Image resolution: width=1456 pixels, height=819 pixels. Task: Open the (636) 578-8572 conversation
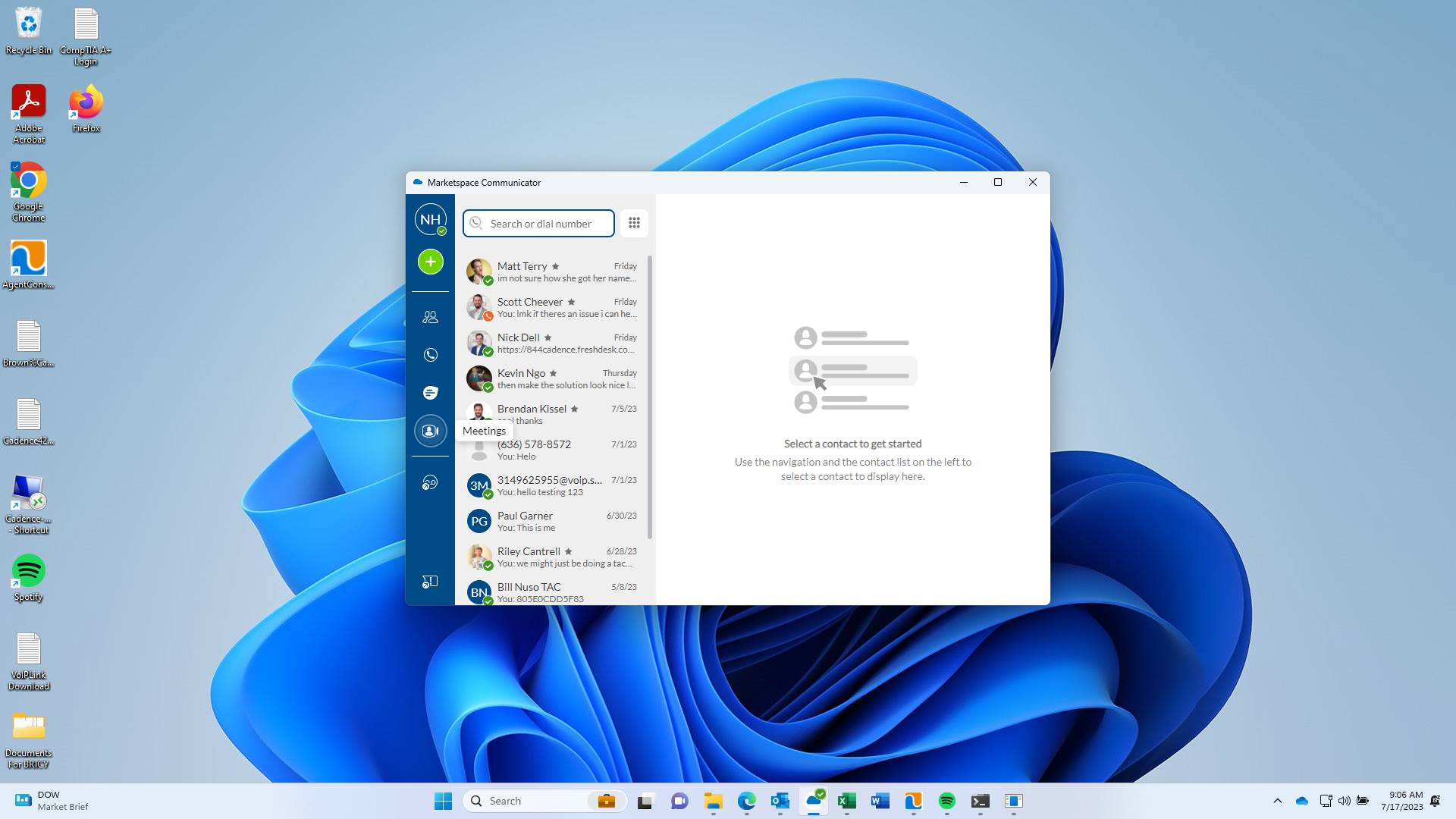point(552,450)
